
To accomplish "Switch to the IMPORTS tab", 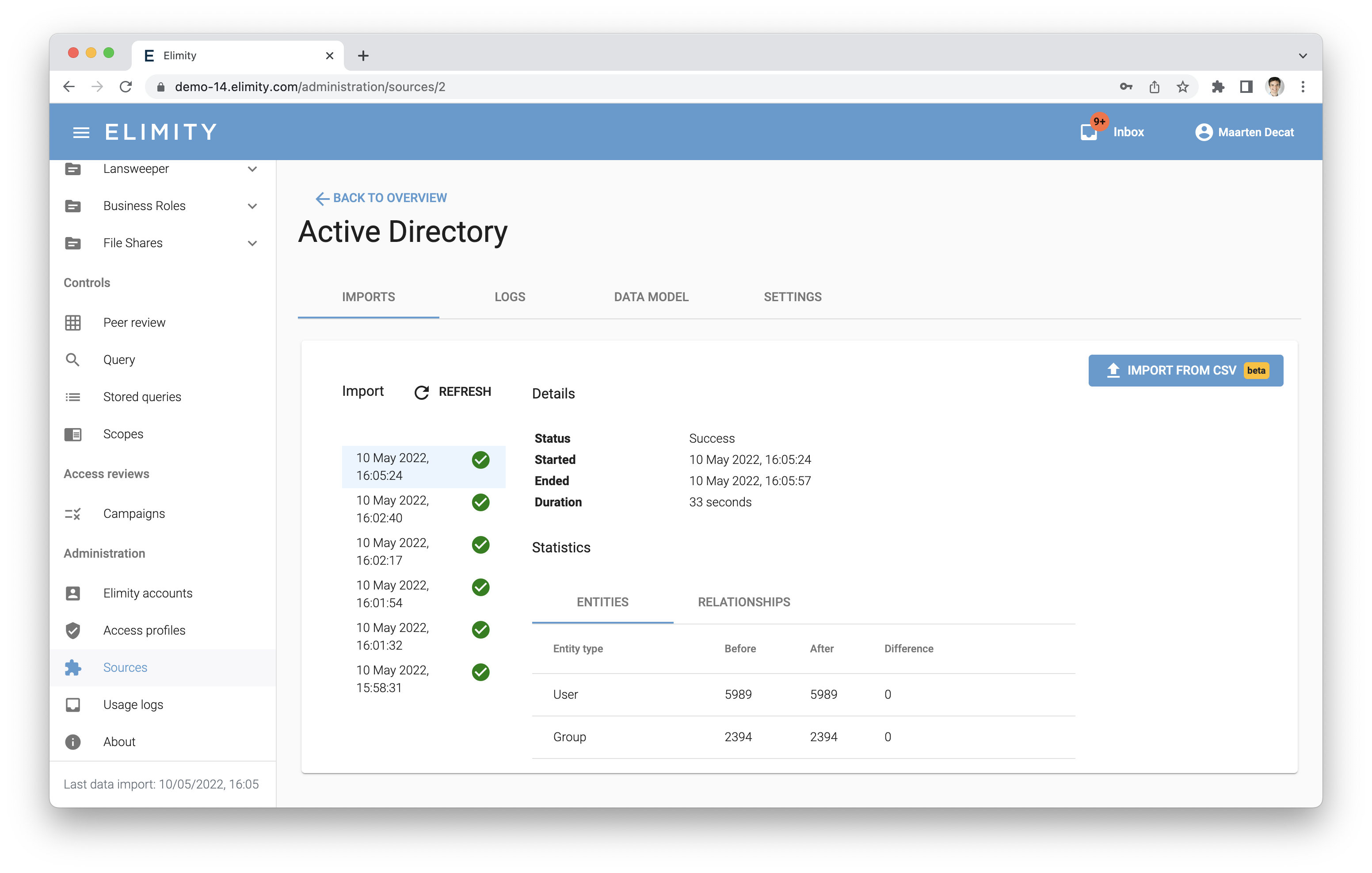I will point(368,297).
